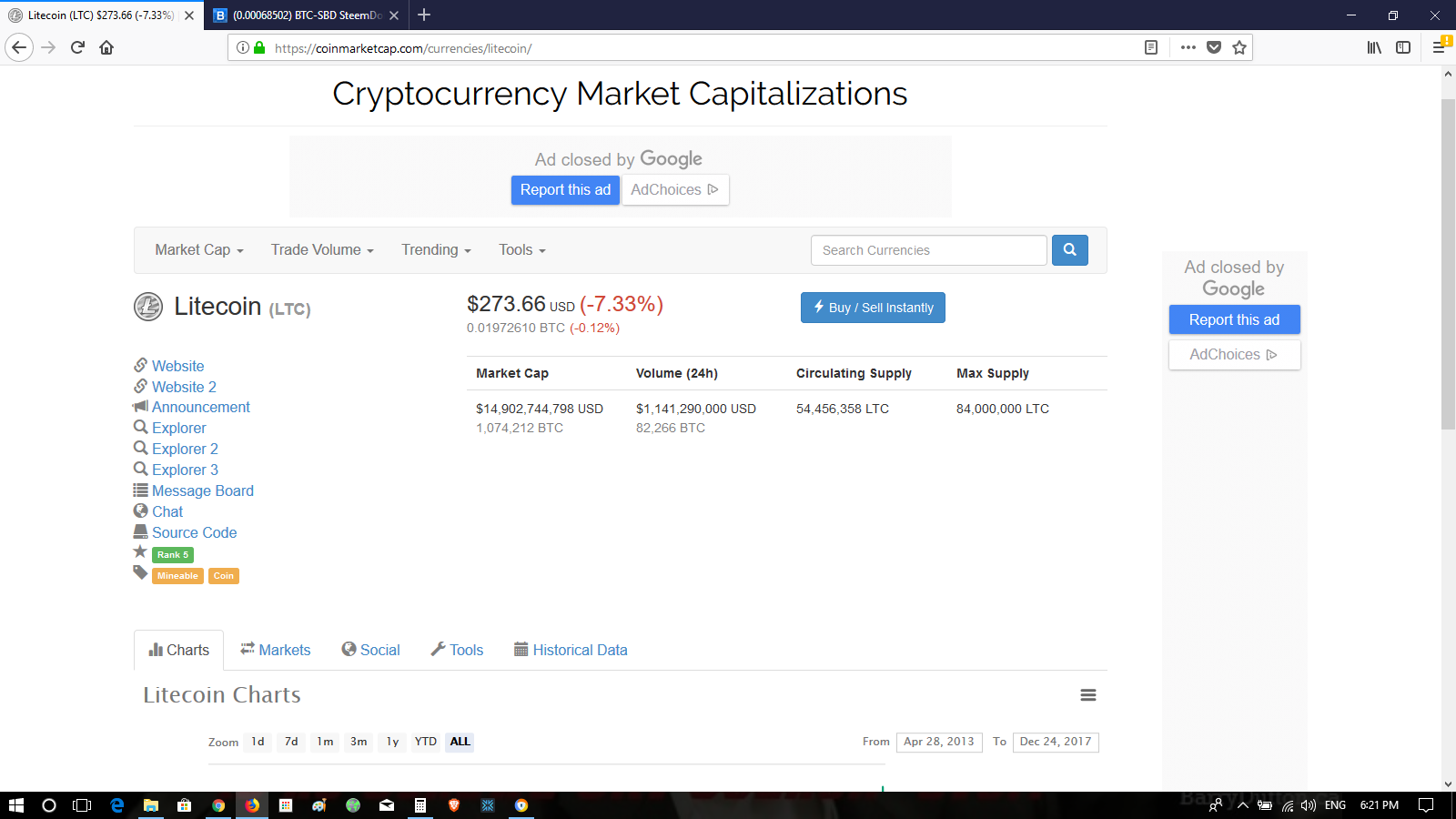Open Cortana search on the taskbar
Image resolution: width=1456 pixels, height=819 pixels.
[49, 805]
